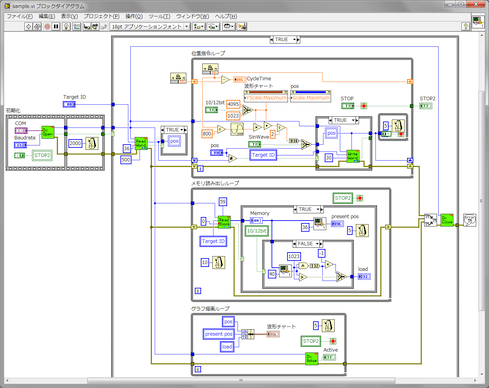This screenshot has width=489, height=388.
Task: Click the Step Over debugging icon
Action: 95,26
